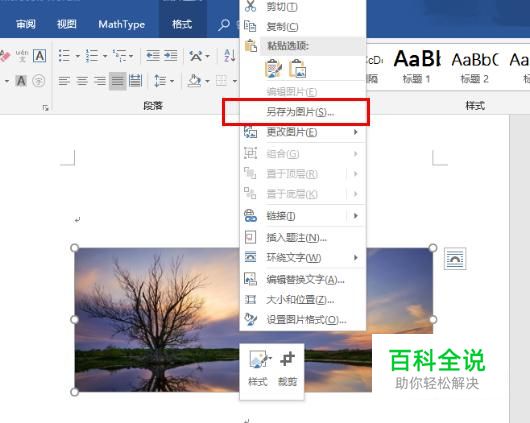This screenshot has height=423, width=530.
Task: Expand the numbered list dropdown arrow
Action: point(105,56)
